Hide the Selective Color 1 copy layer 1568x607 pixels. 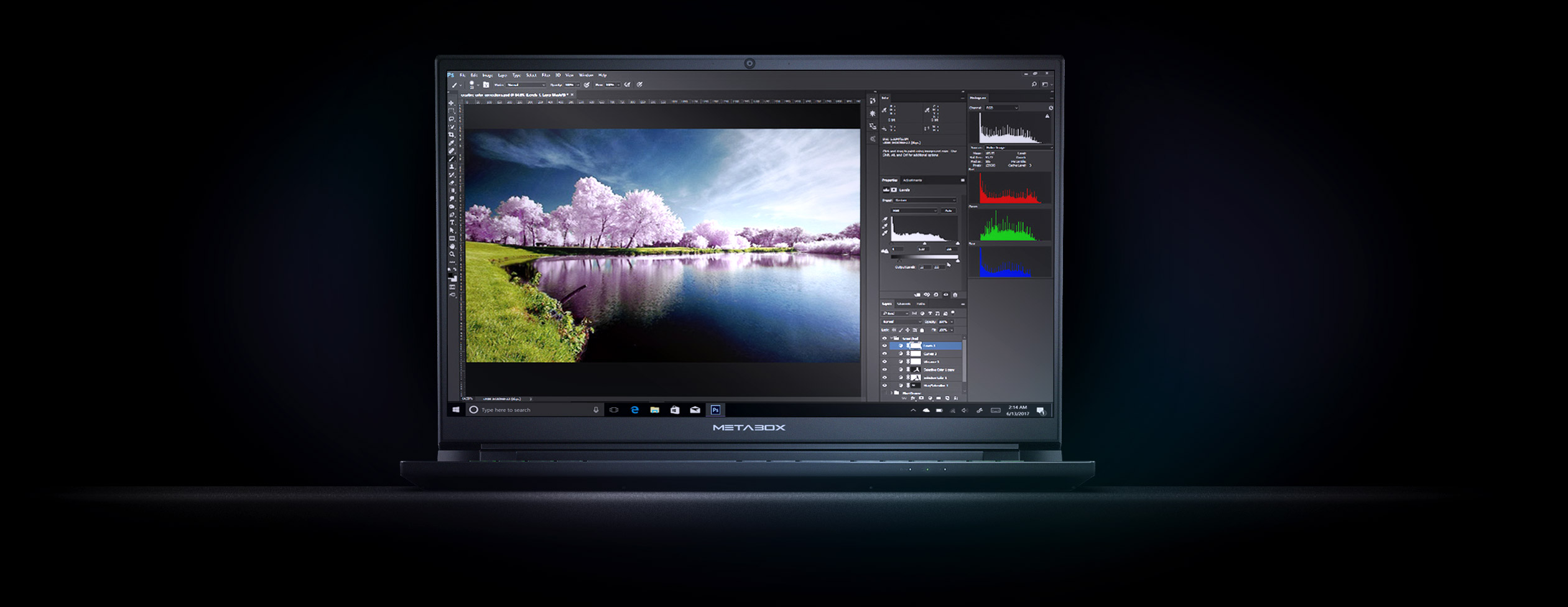point(884,369)
